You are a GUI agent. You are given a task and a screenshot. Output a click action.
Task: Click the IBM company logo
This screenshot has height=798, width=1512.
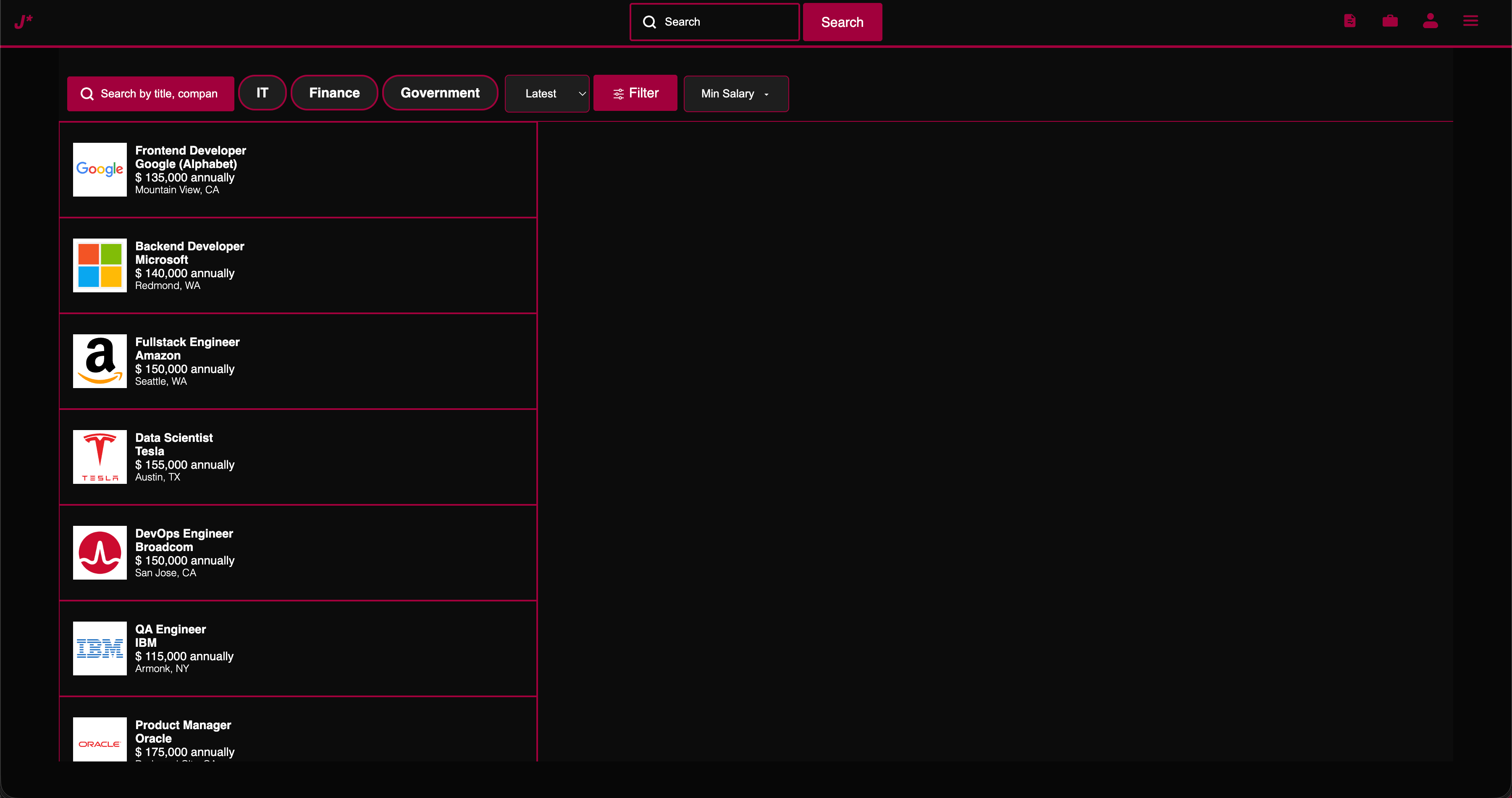(x=99, y=648)
